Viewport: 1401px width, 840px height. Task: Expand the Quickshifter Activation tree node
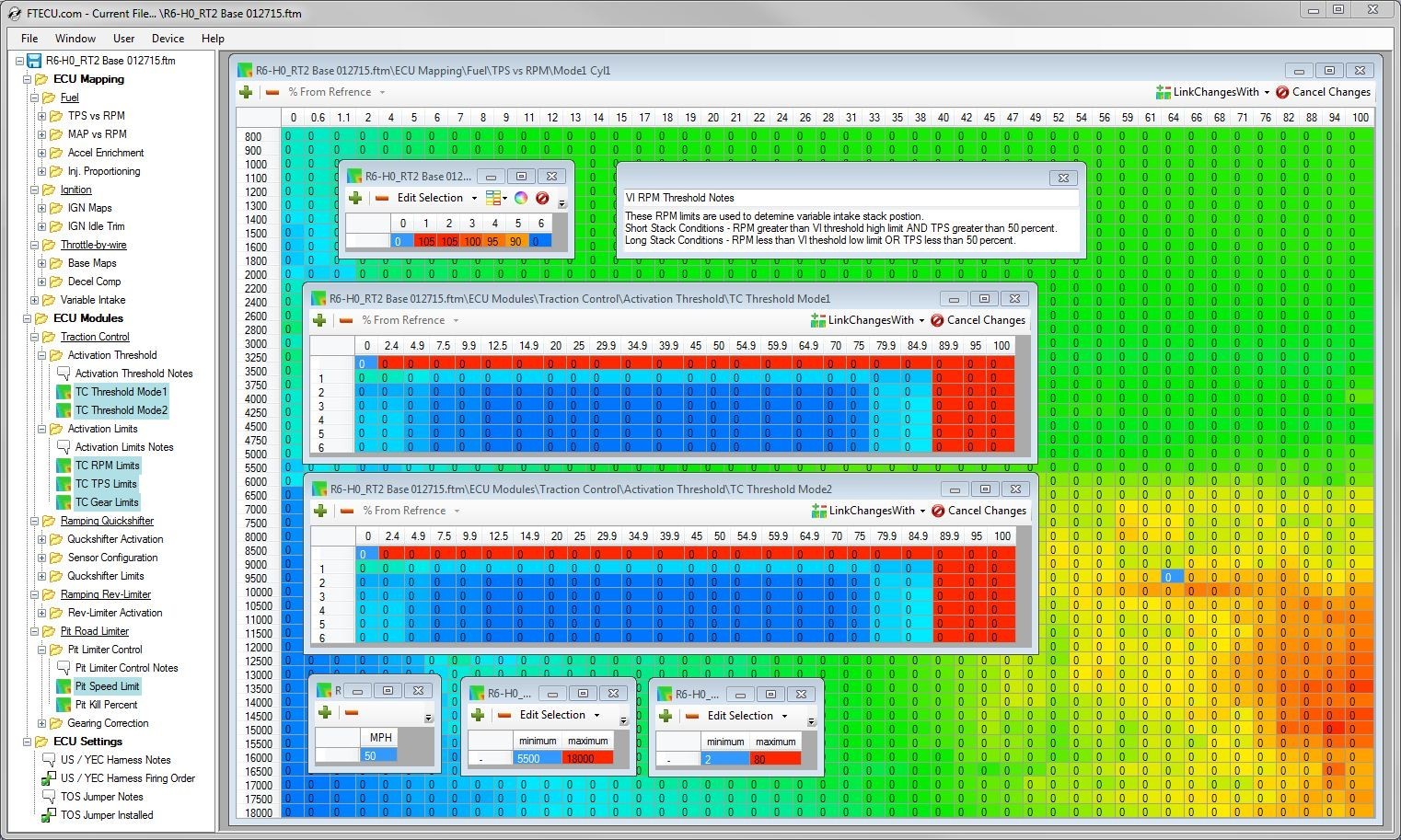click(41, 539)
